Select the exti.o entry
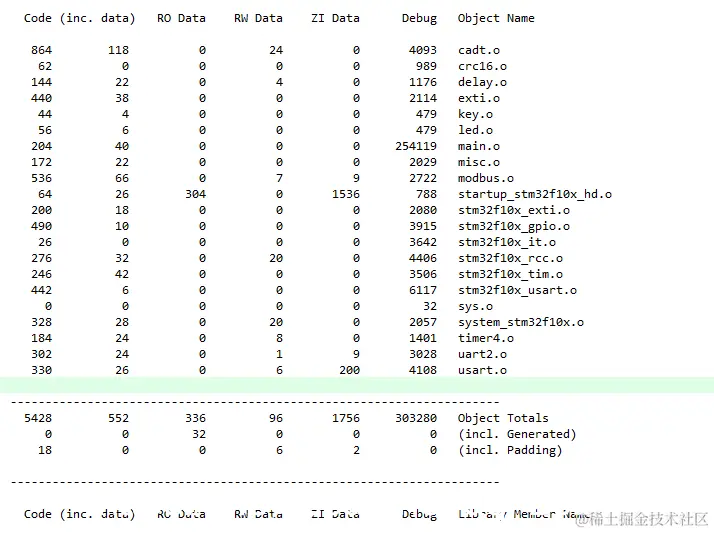This screenshot has height=533, width=714. point(479,98)
